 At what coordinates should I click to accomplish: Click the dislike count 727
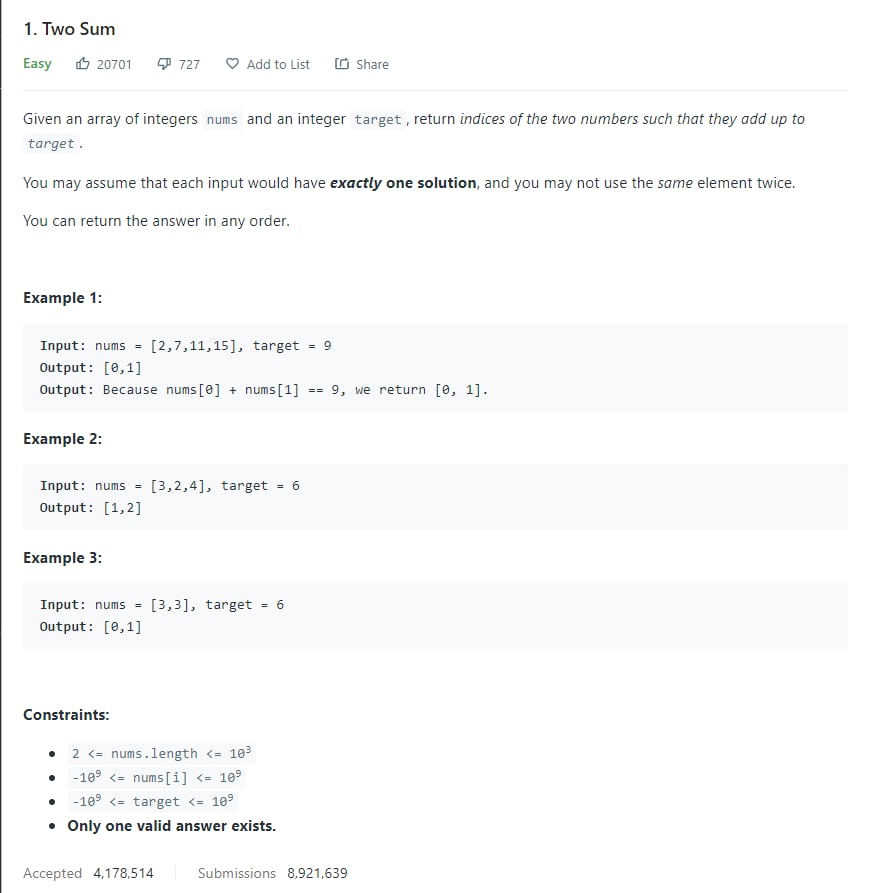point(189,64)
